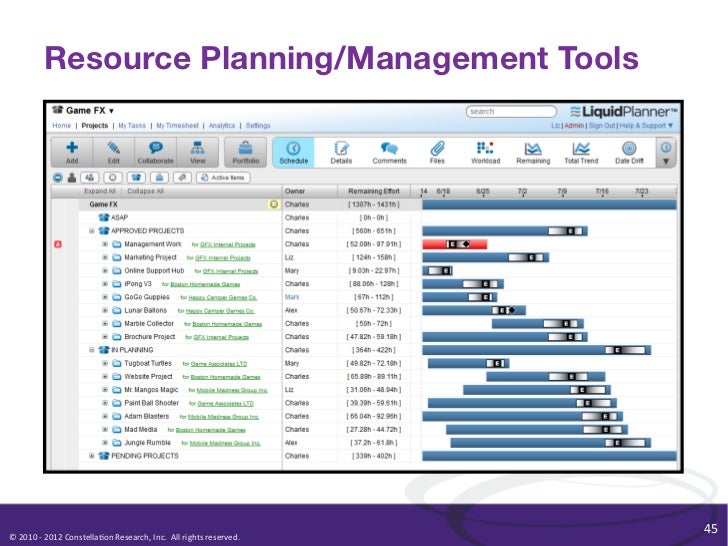Screen dimensions: 728x546
Task: Open the View hierarchy tool
Action: pyautogui.click(x=197, y=152)
